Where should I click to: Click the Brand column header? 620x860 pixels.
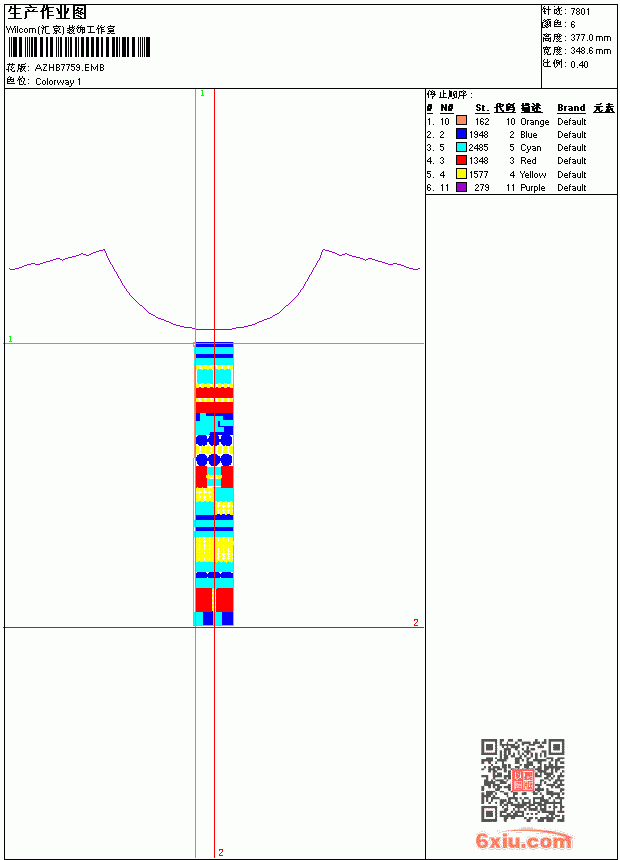pos(571,108)
